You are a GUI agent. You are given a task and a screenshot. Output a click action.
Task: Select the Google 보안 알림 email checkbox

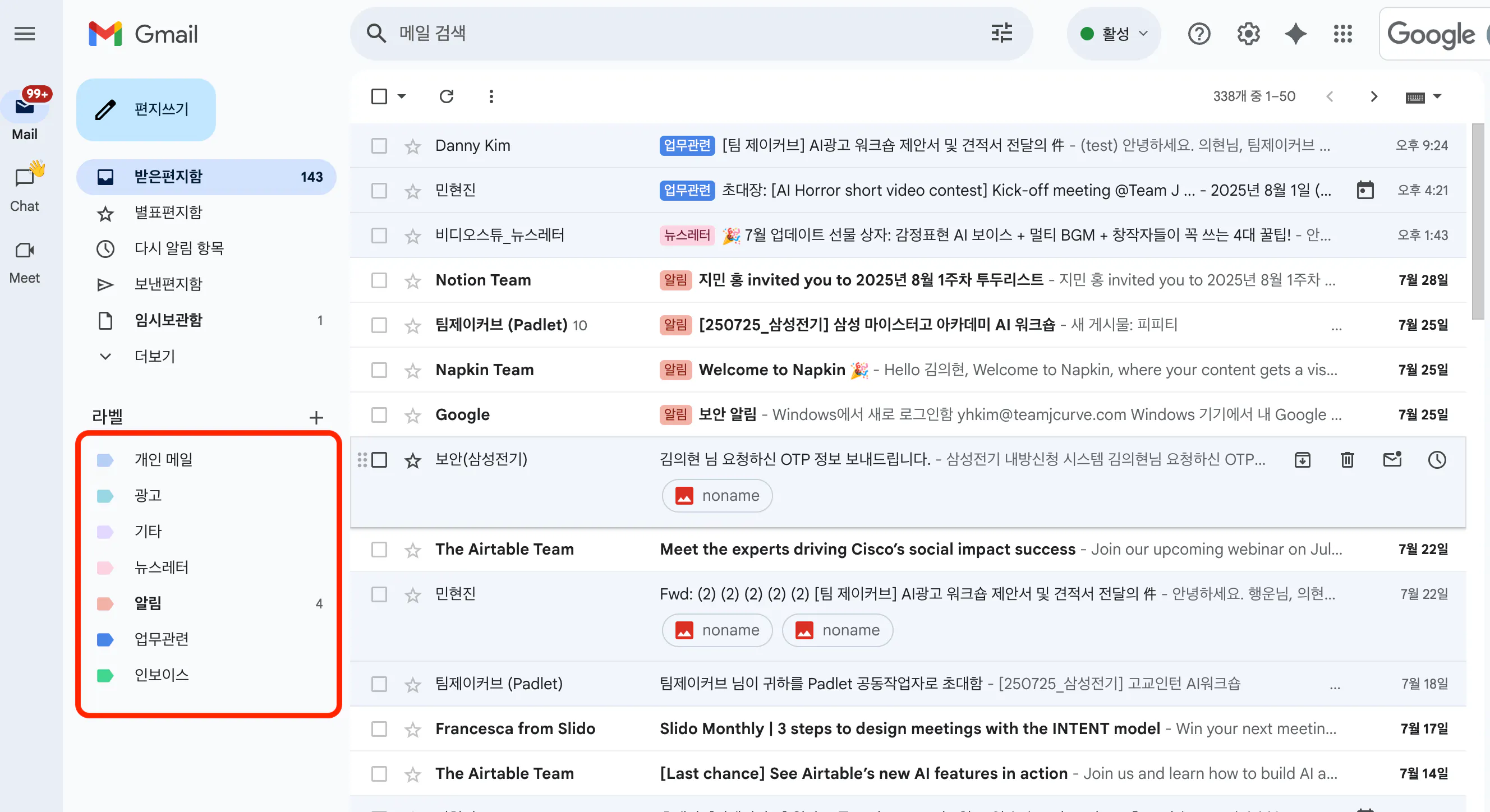point(379,414)
